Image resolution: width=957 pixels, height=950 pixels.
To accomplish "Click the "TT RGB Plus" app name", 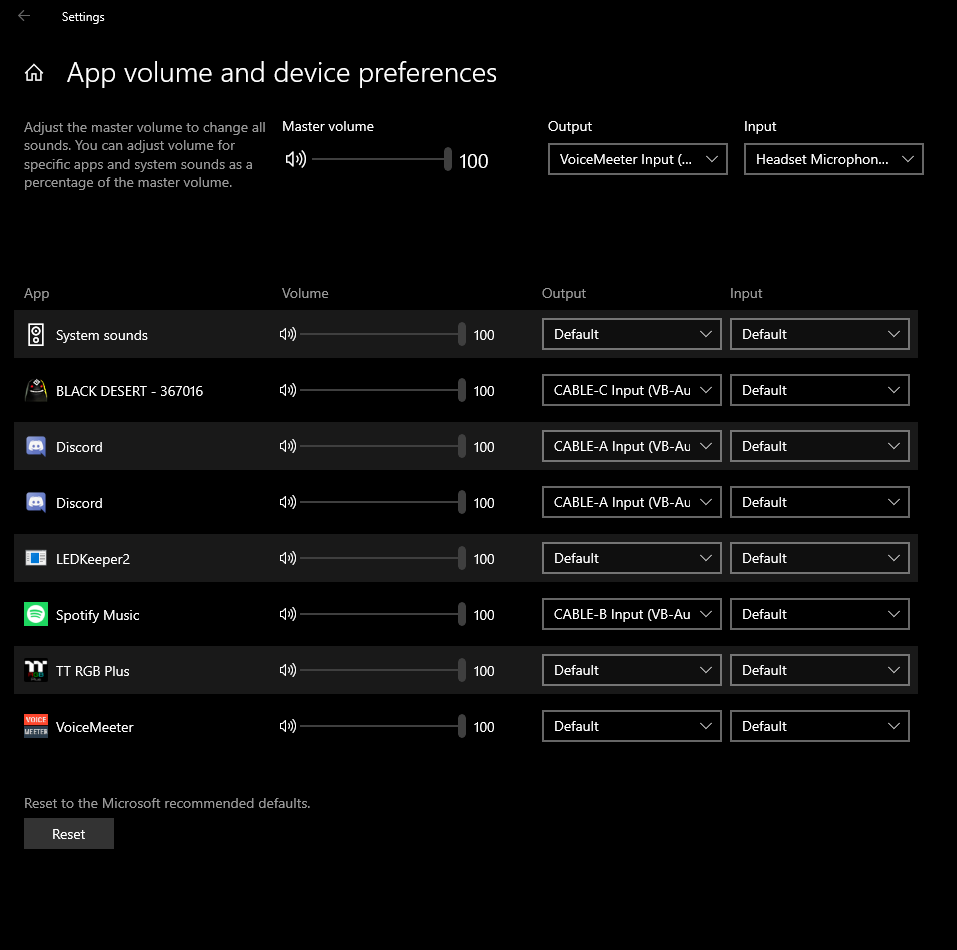I will point(93,671).
